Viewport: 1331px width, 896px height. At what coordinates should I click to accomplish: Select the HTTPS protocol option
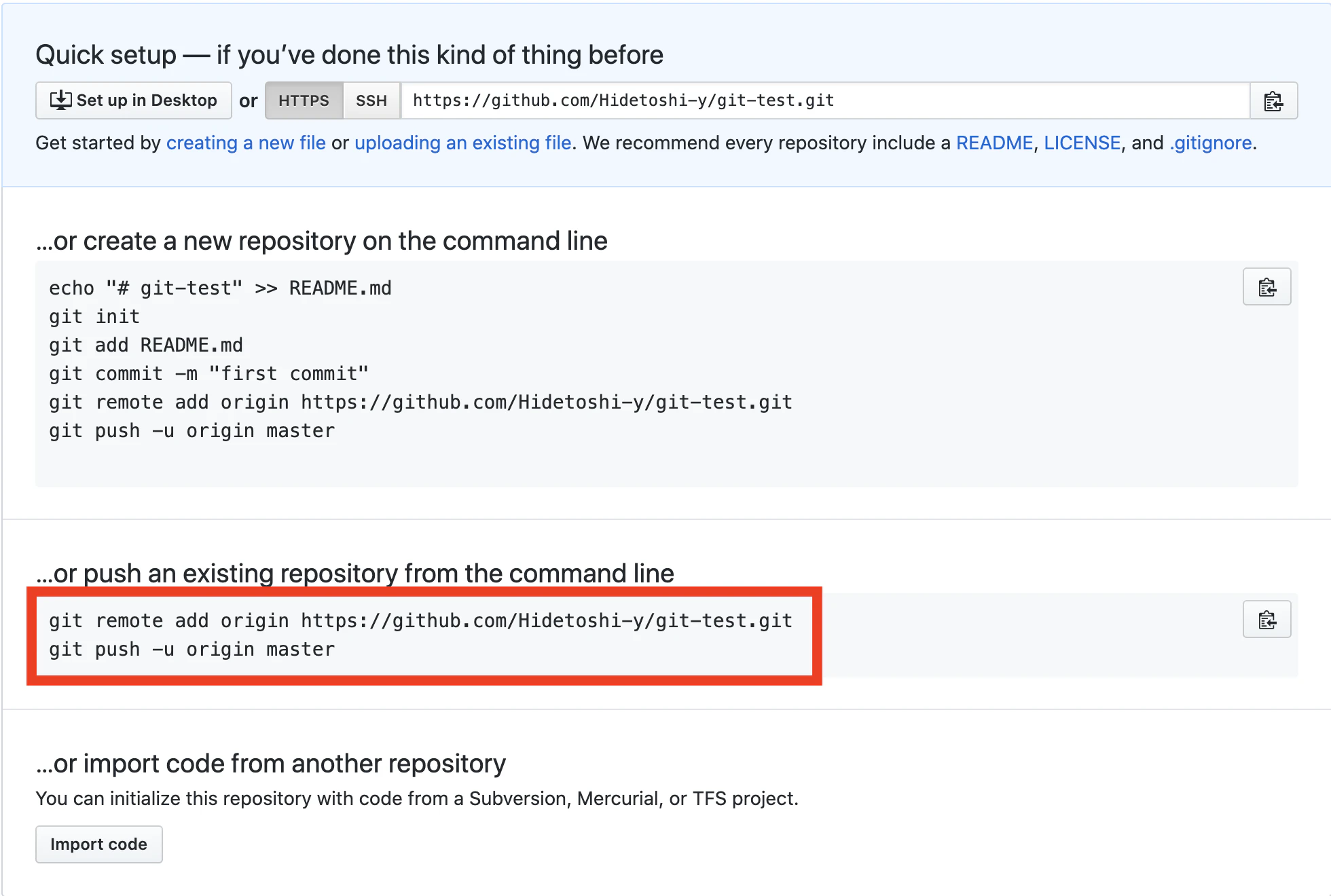pos(304,100)
